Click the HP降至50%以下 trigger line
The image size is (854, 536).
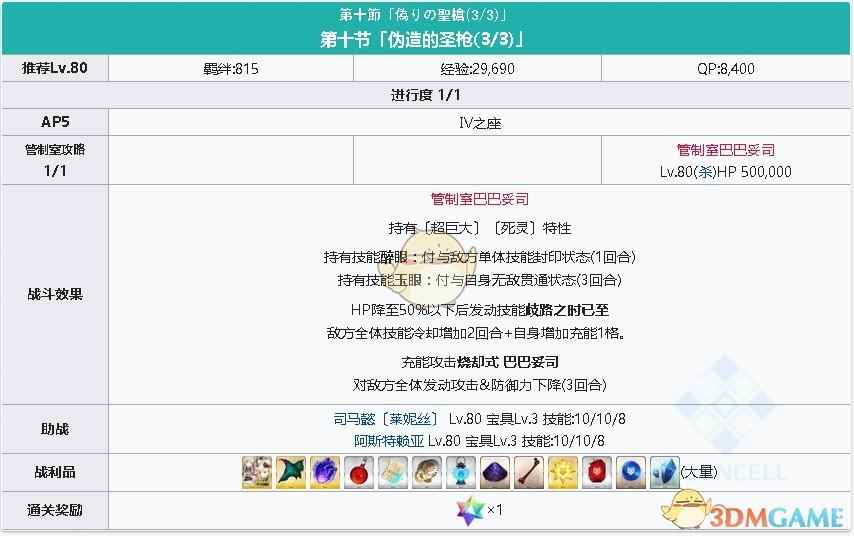tap(479, 310)
